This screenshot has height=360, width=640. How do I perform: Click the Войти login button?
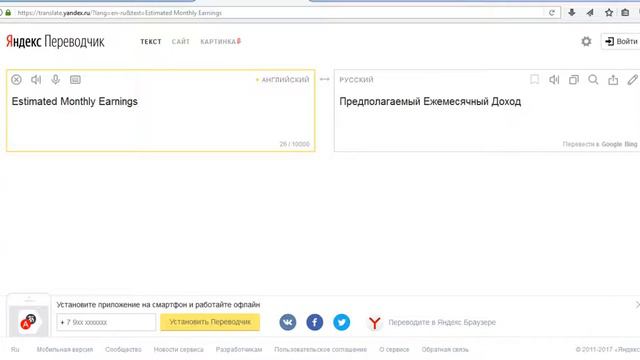click(x=620, y=41)
